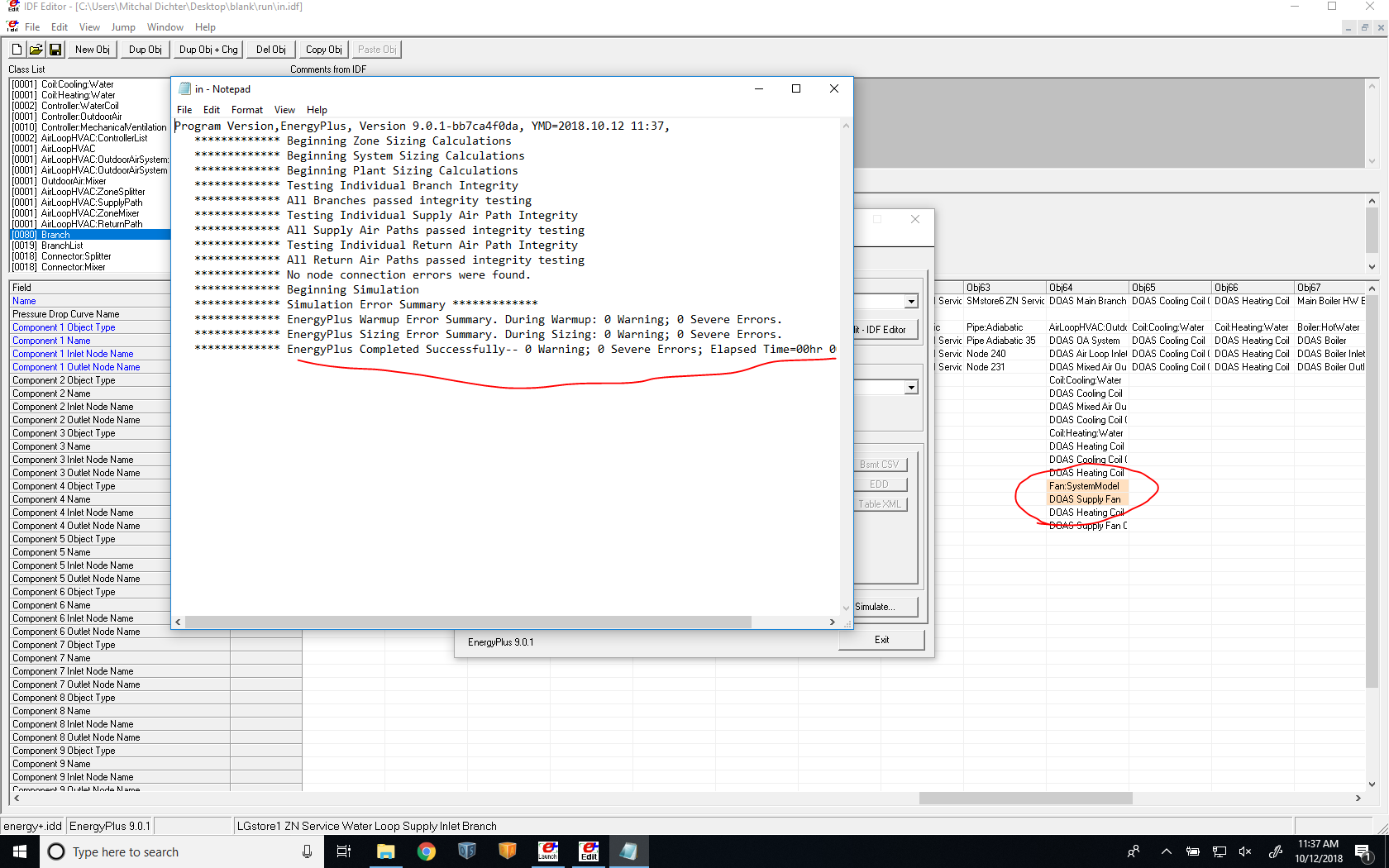Select Branch in the Class List
This screenshot has width=1389, height=868.
(x=89, y=235)
